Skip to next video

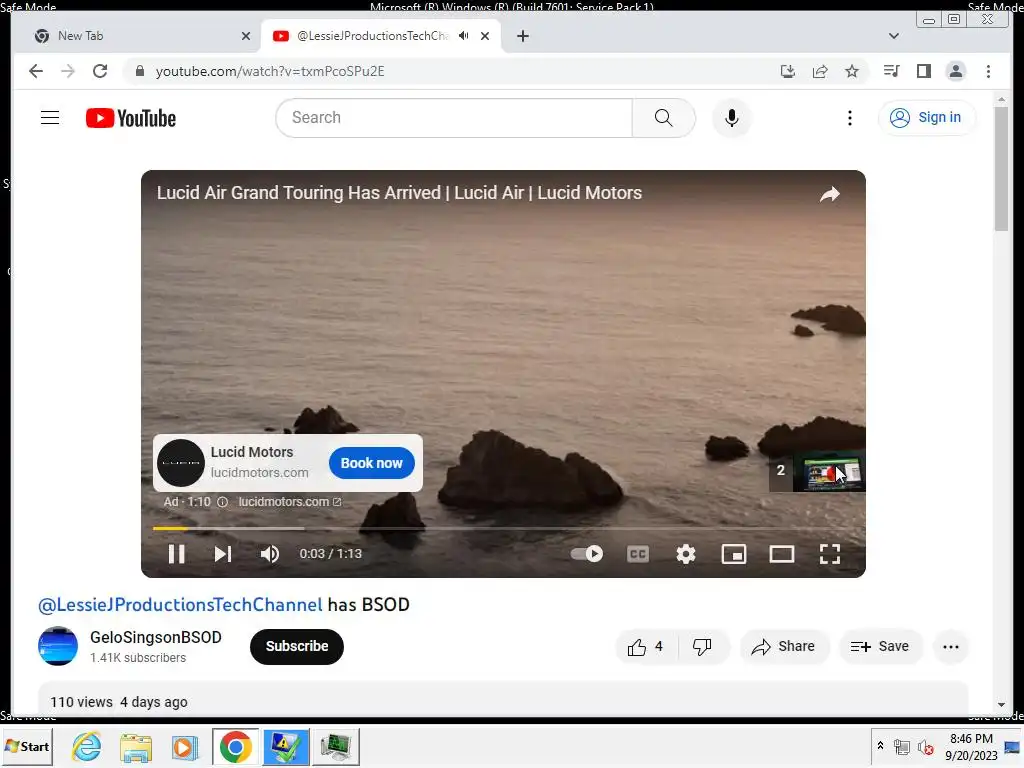point(223,554)
